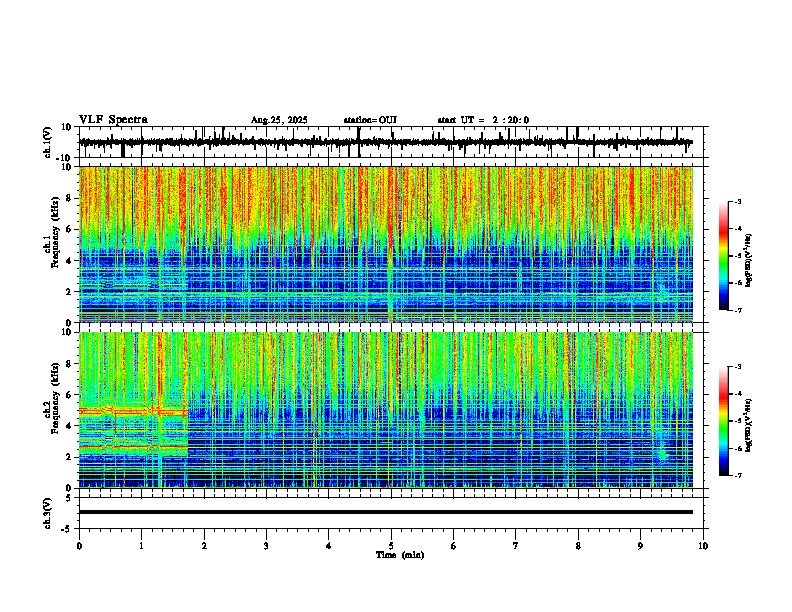Click the ch.2 color bar log(PSD) label
Image resolution: width=792 pixels, height=612 pixels.
pyautogui.click(x=749, y=425)
